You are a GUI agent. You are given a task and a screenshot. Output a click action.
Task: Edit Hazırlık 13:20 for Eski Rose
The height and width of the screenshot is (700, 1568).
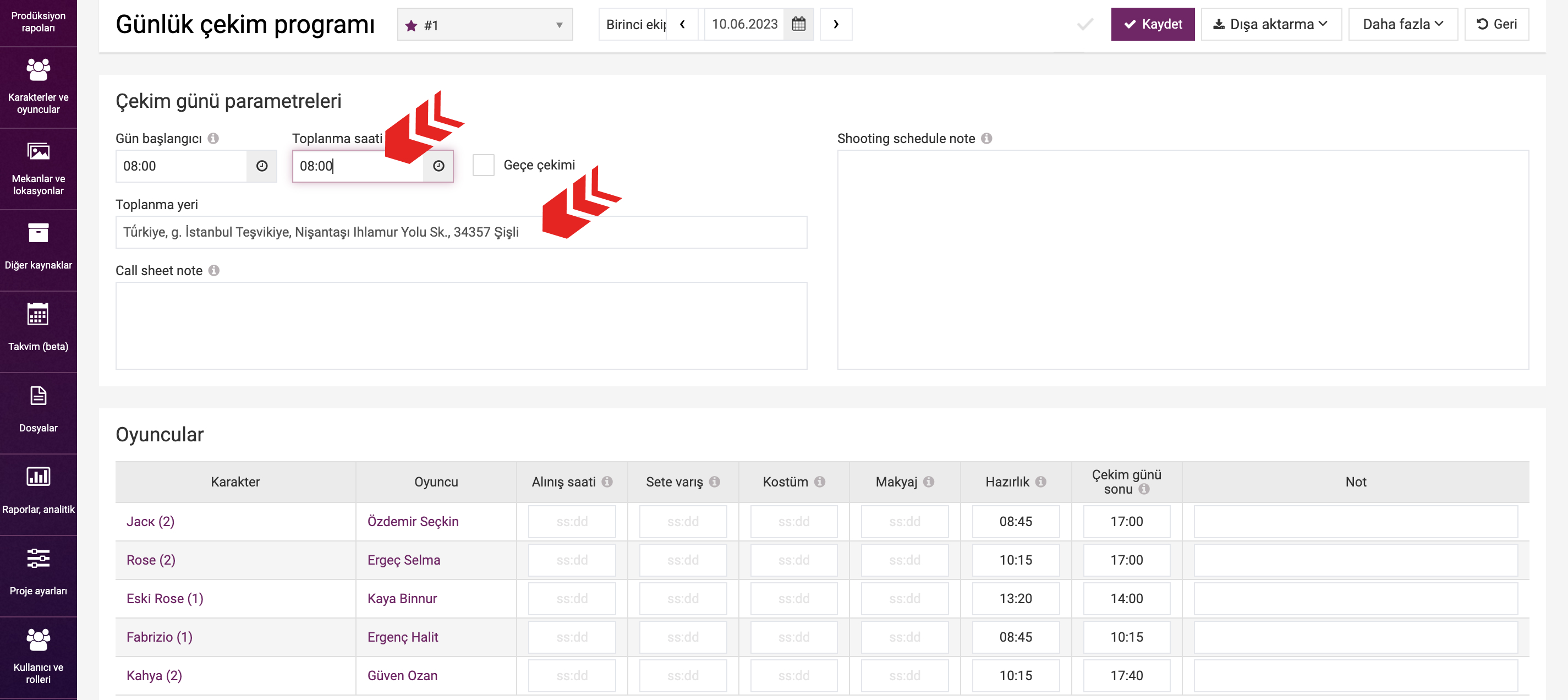pos(1015,598)
